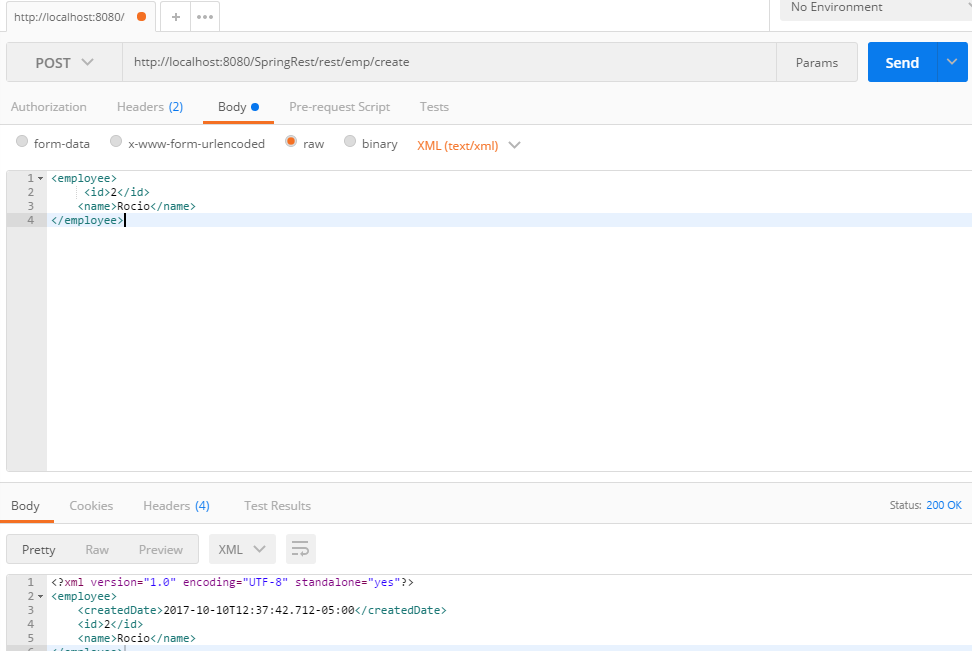This screenshot has width=972, height=651.
Task: Switch response view to Pretty
Action: [38, 550]
